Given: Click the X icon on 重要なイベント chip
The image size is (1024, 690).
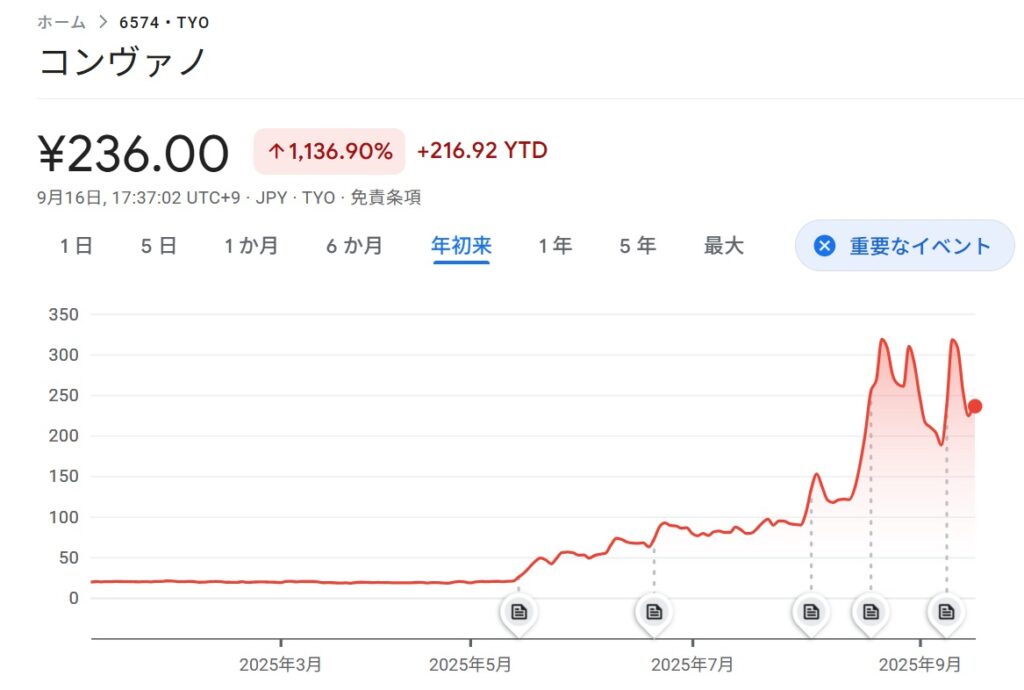Looking at the screenshot, I should pos(824,246).
